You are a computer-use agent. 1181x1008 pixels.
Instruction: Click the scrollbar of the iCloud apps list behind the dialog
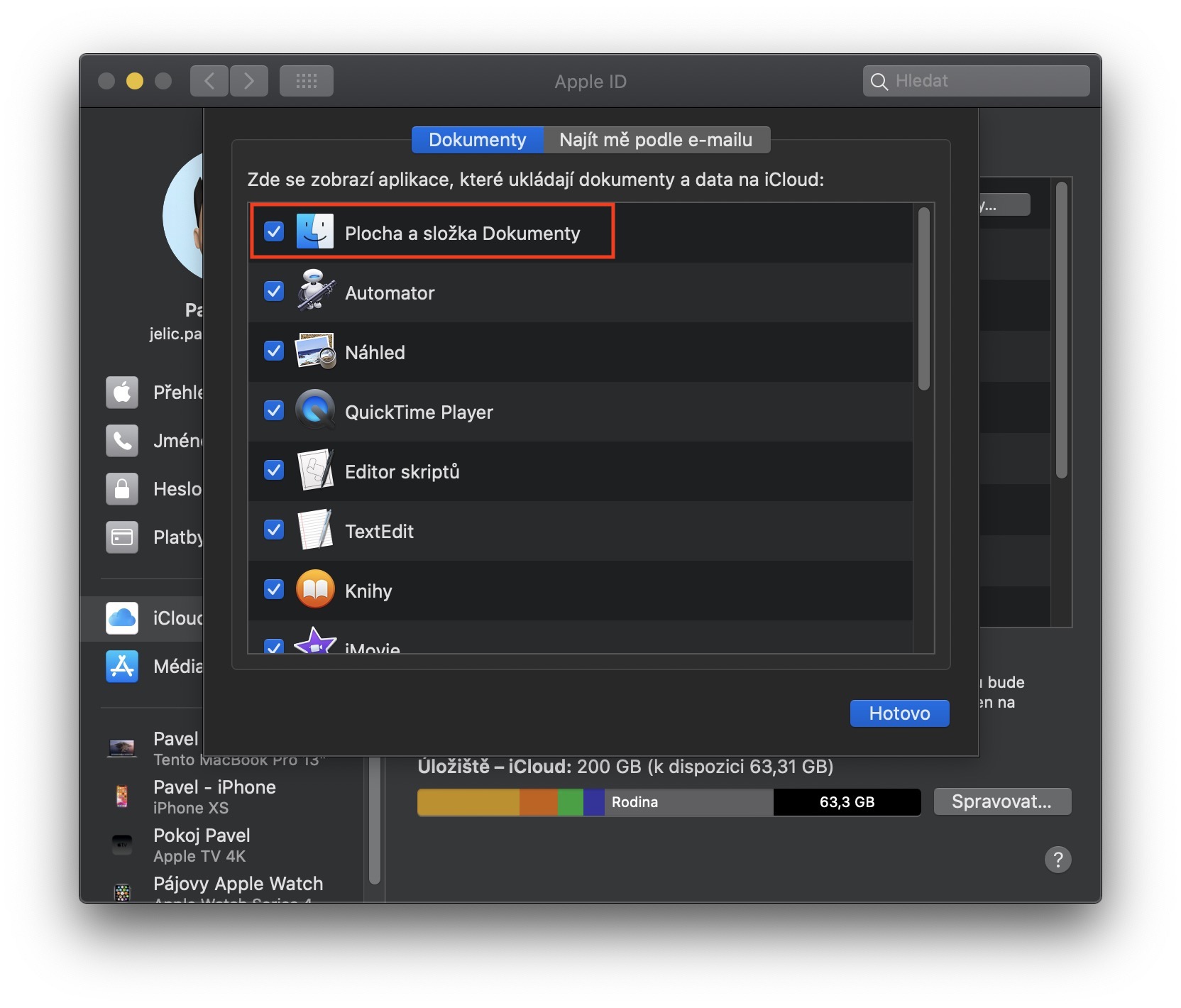tap(1062, 330)
